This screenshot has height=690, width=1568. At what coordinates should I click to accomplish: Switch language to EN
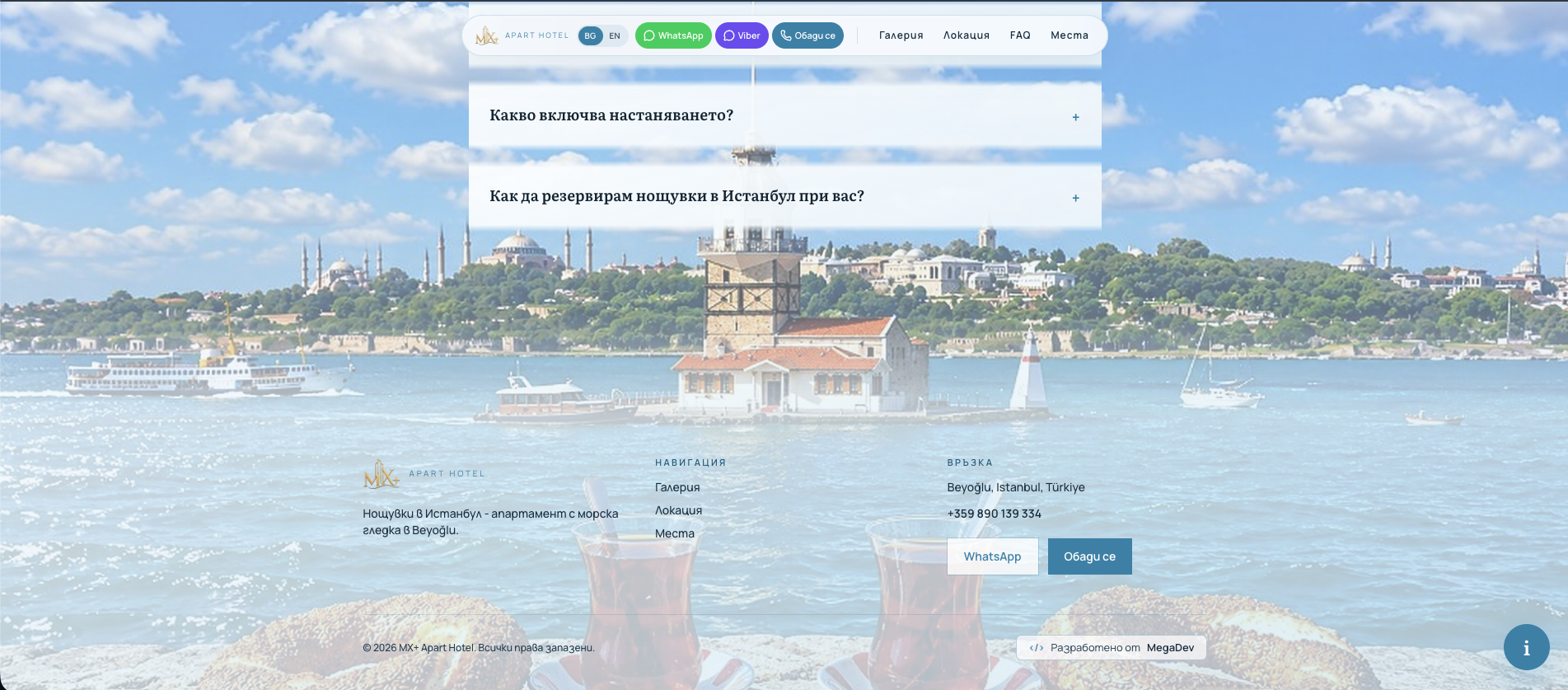click(615, 35)
